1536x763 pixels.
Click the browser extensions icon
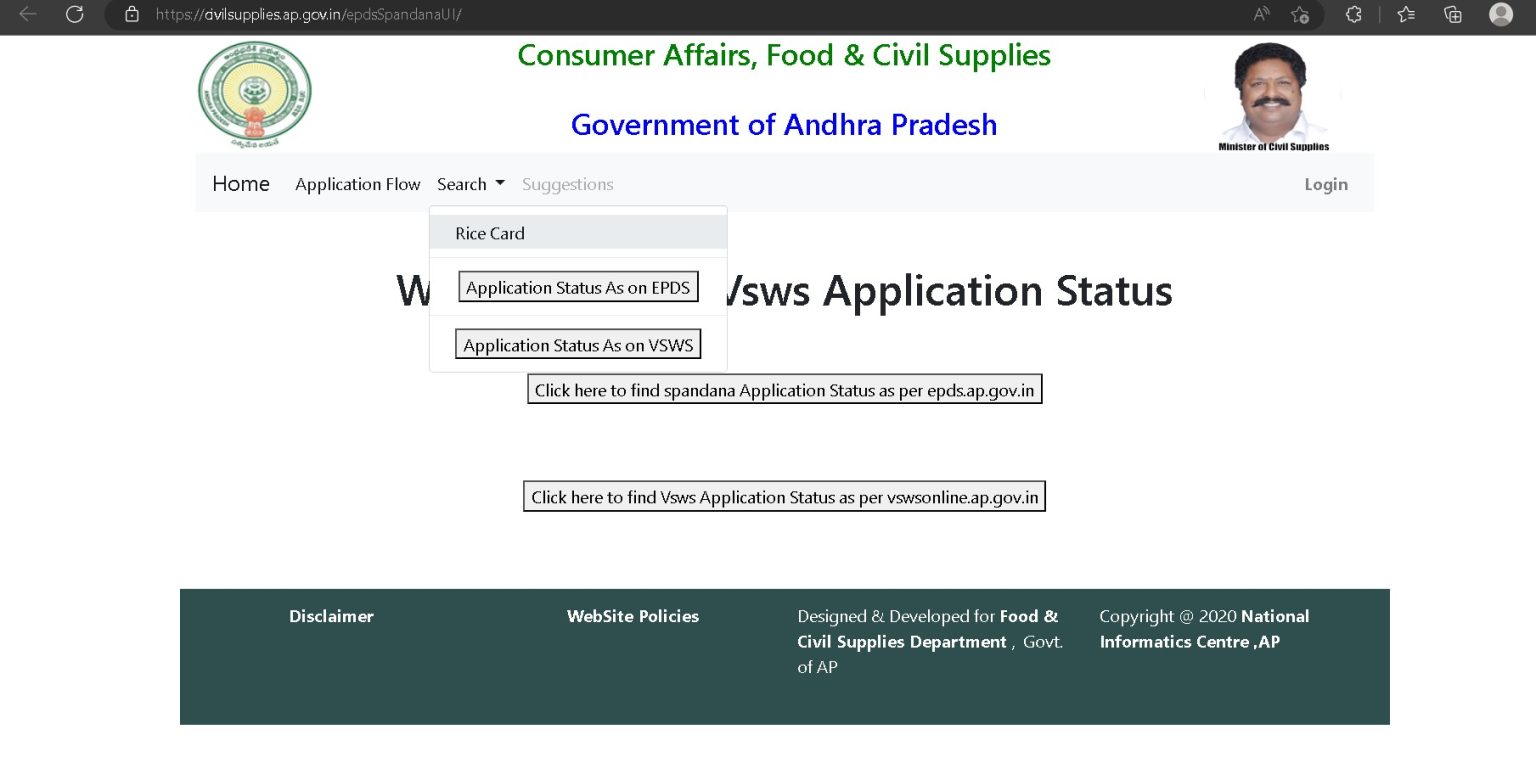tap(1353, 16)
